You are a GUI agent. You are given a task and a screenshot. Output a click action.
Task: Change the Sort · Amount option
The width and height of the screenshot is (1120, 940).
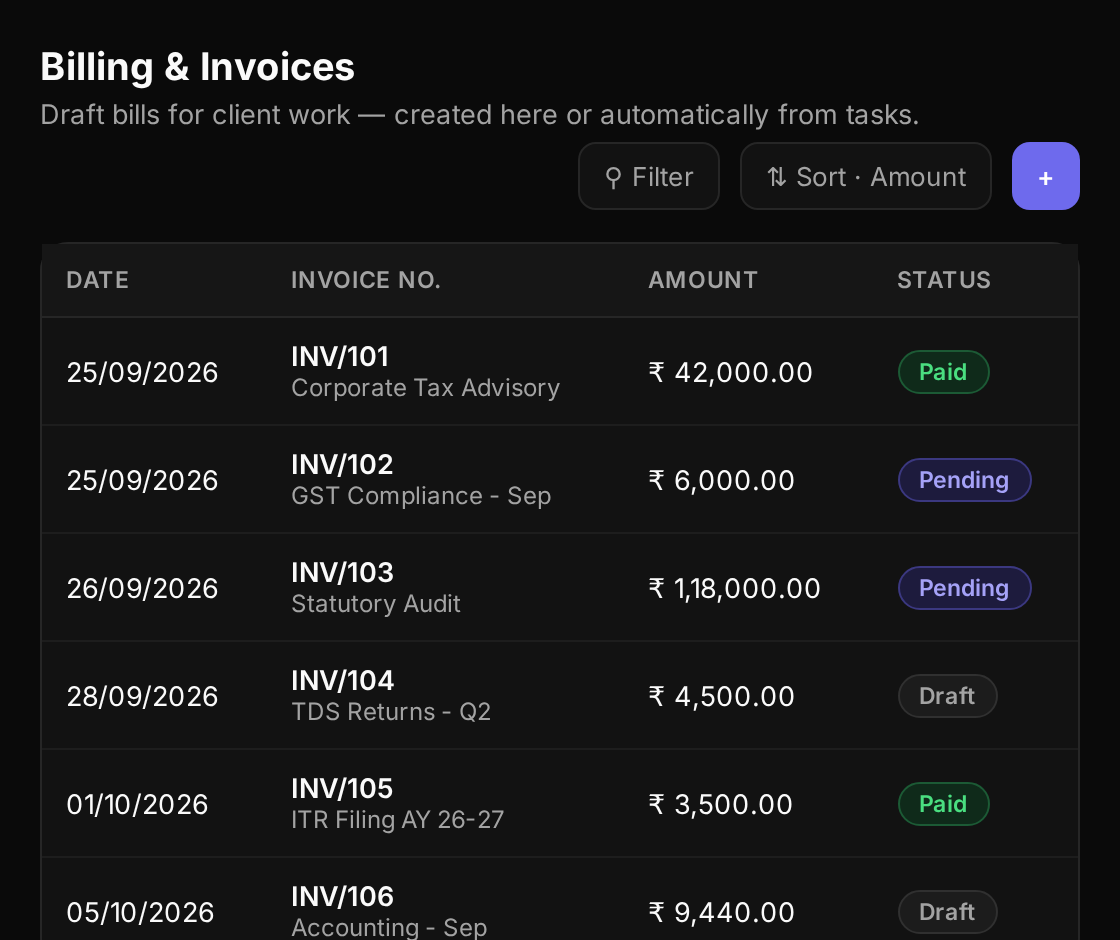tap(866, 176)
